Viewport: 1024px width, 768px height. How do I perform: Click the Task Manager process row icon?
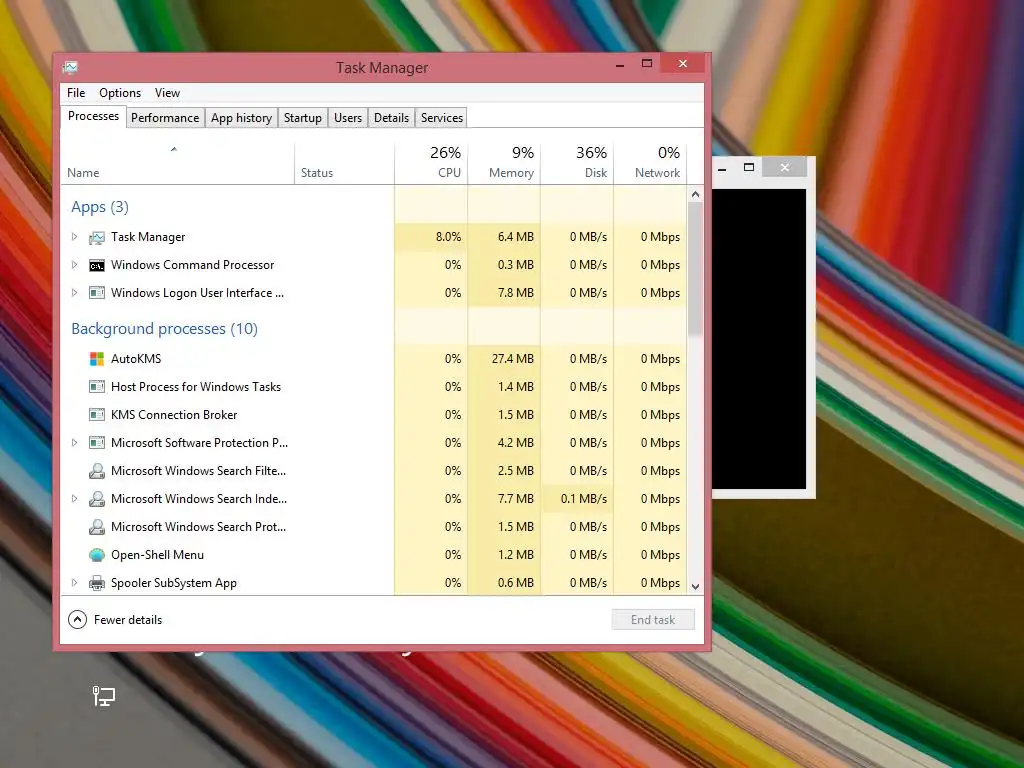pyautogui.click(x=97, y=237)
